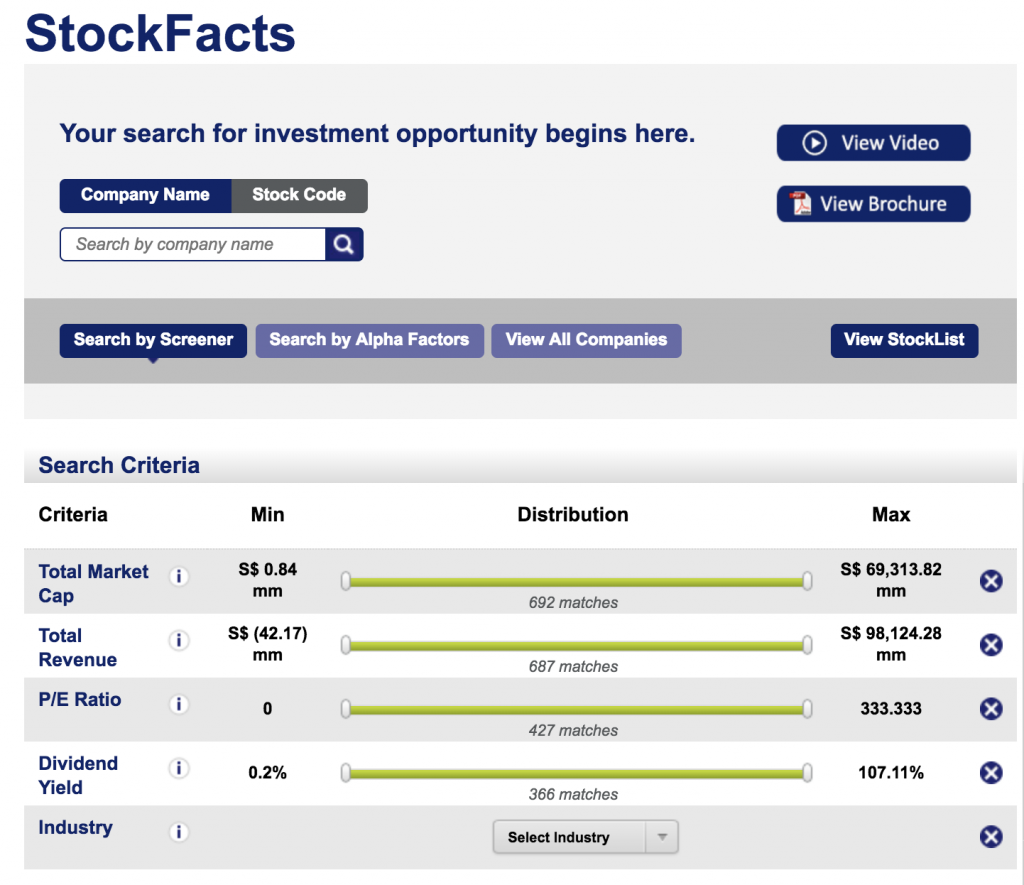Open info icon for Total Revenue
This screenshot has width=1024, height=885.
pos(179,640)
